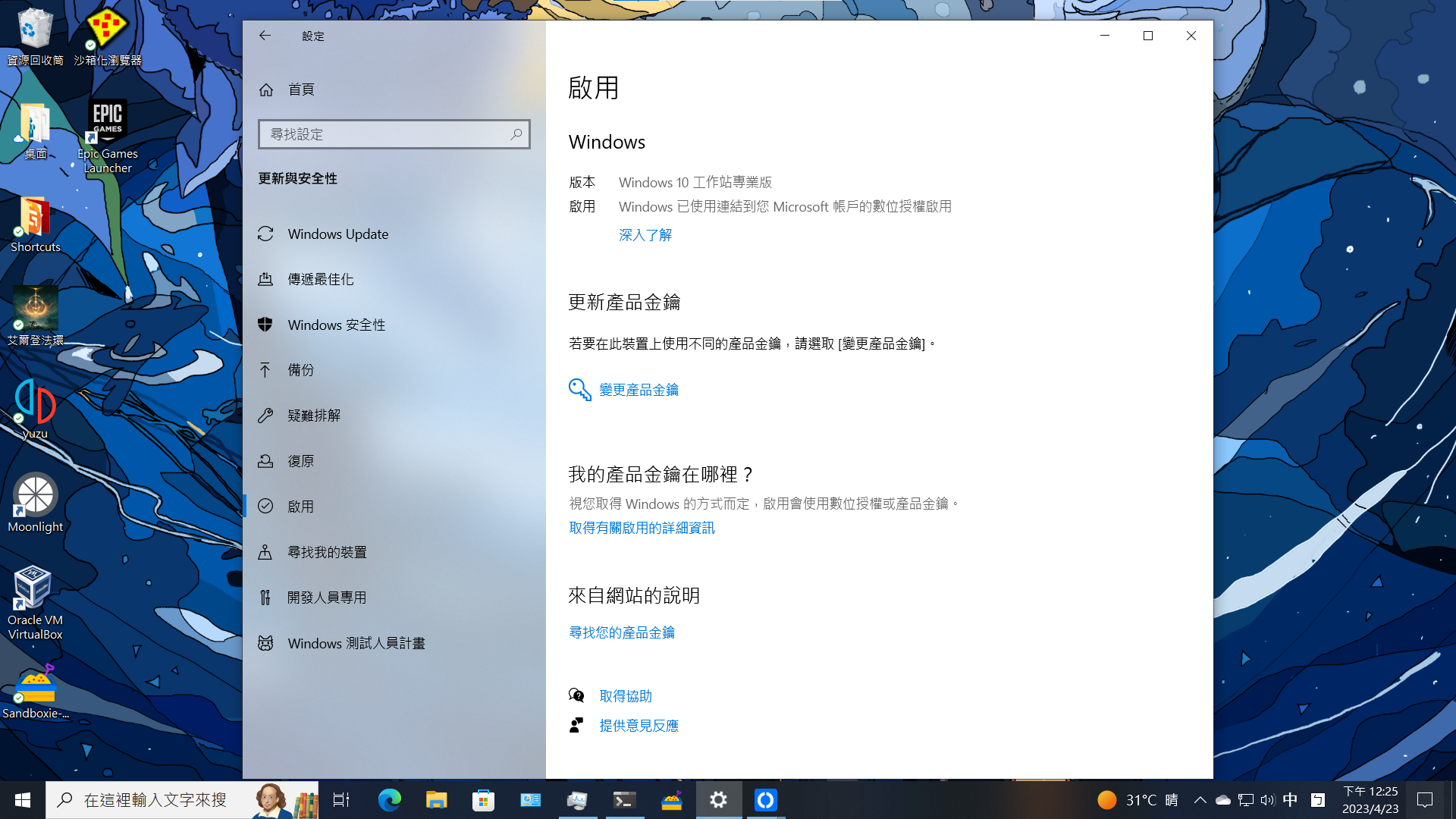Viewport: 1456px width, 819px height.
Task: Open the blue app icon next to Settings on taskbar
Action: click(765, 800)
